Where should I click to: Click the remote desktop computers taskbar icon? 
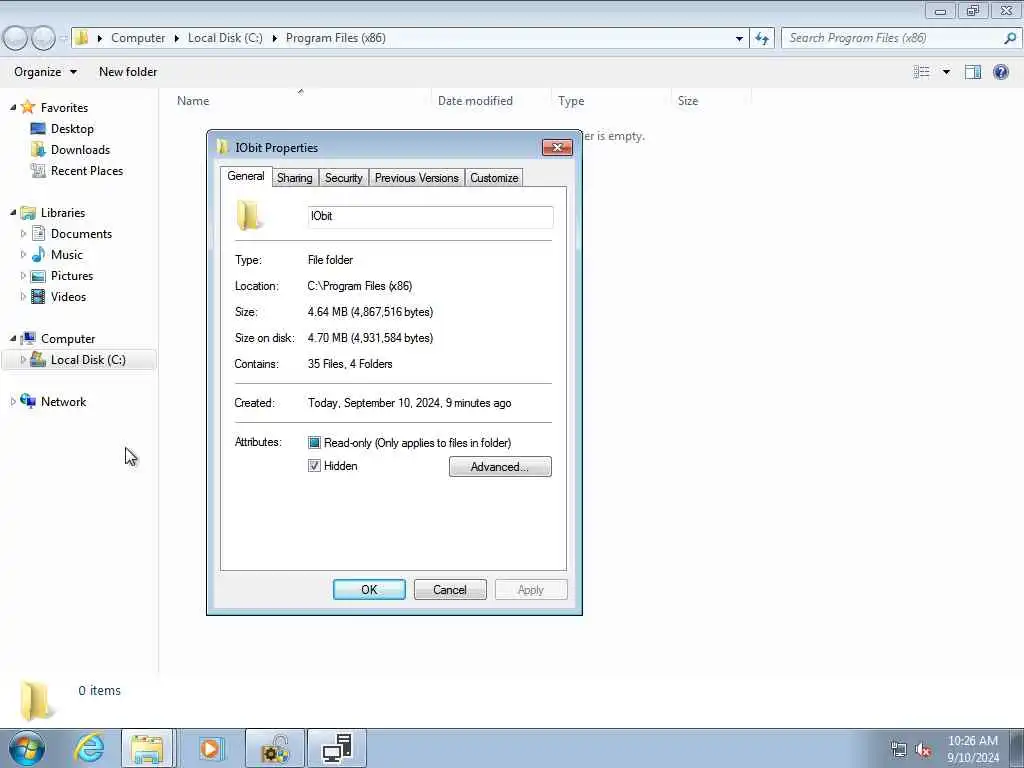(x=337, y=748)
